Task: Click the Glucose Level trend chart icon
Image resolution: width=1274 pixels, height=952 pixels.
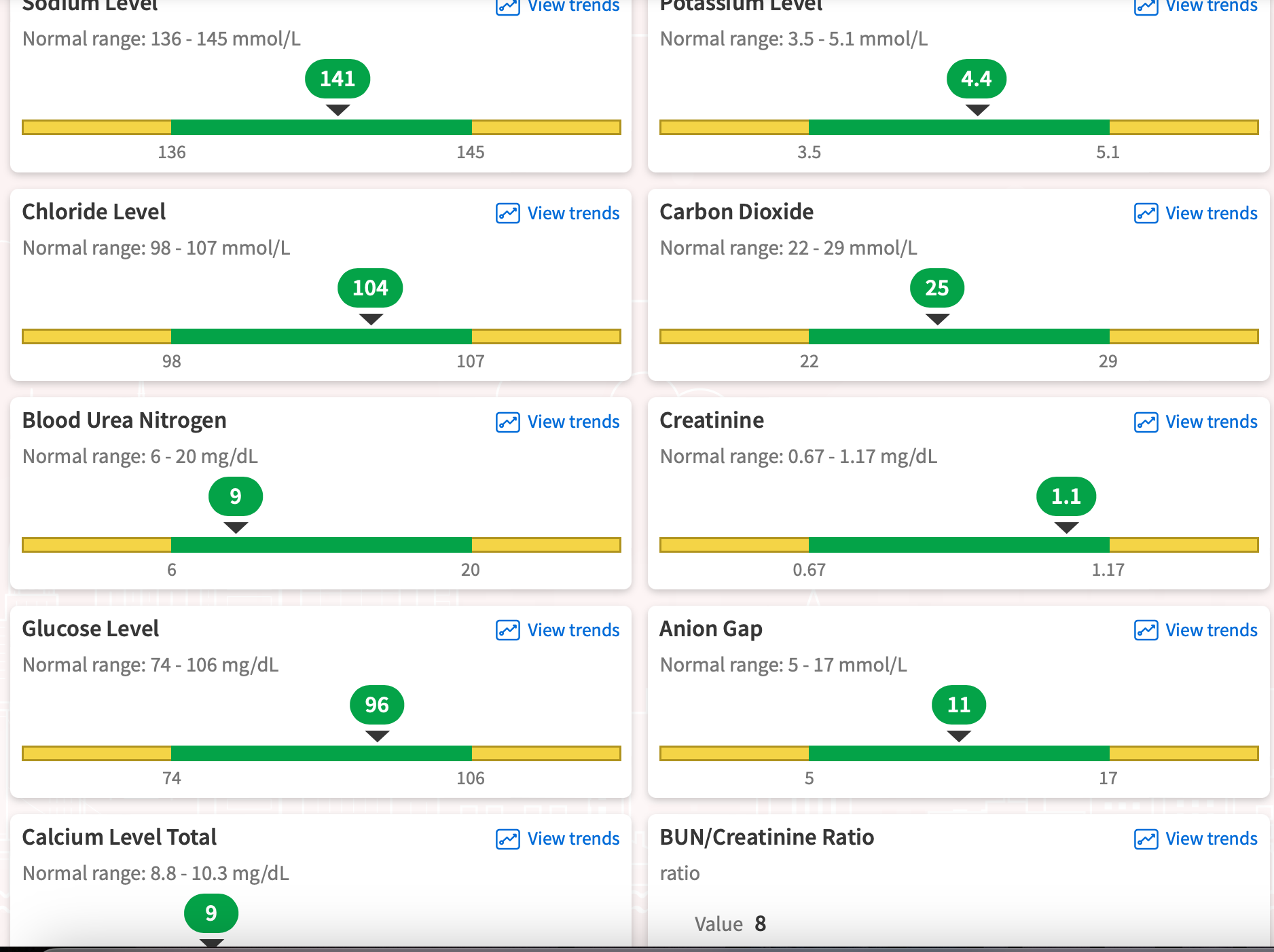Action: [x=507, y=630]
